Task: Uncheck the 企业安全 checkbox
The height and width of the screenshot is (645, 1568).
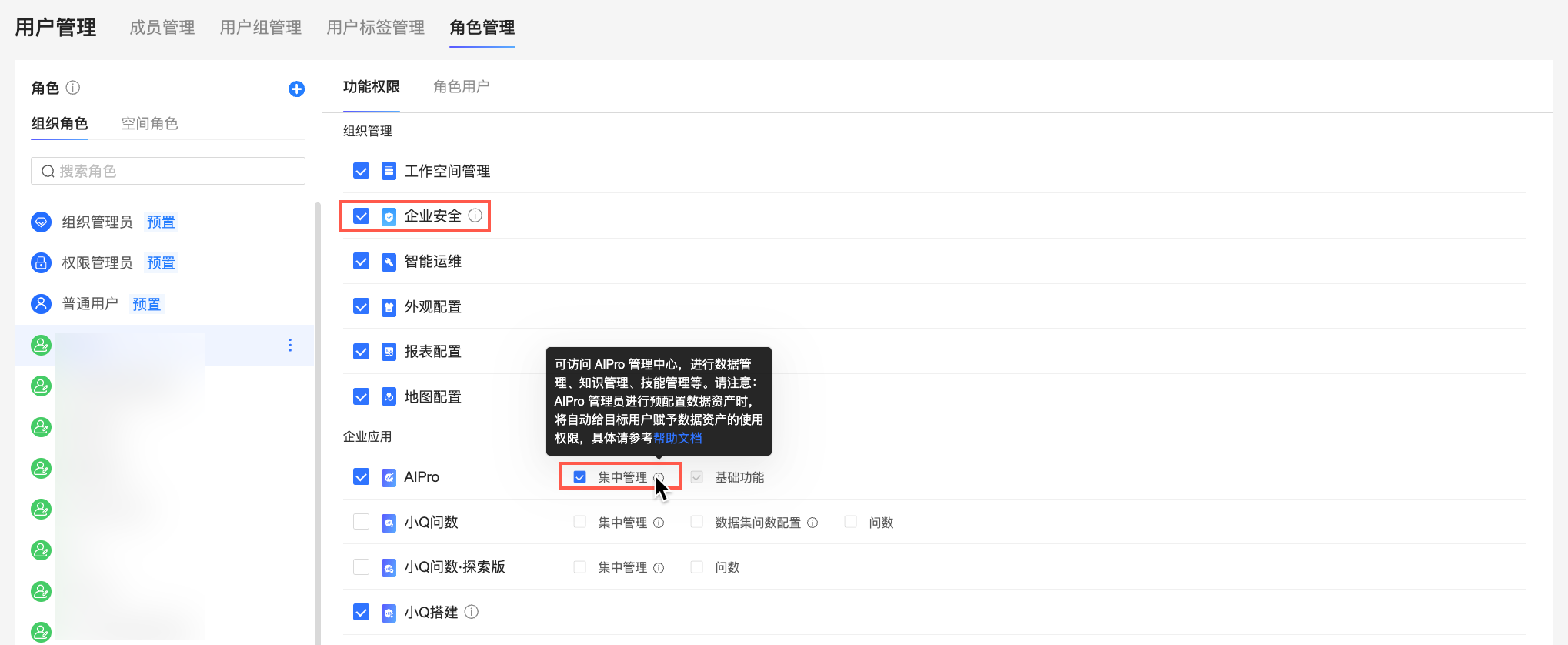Action: [361, 216]
